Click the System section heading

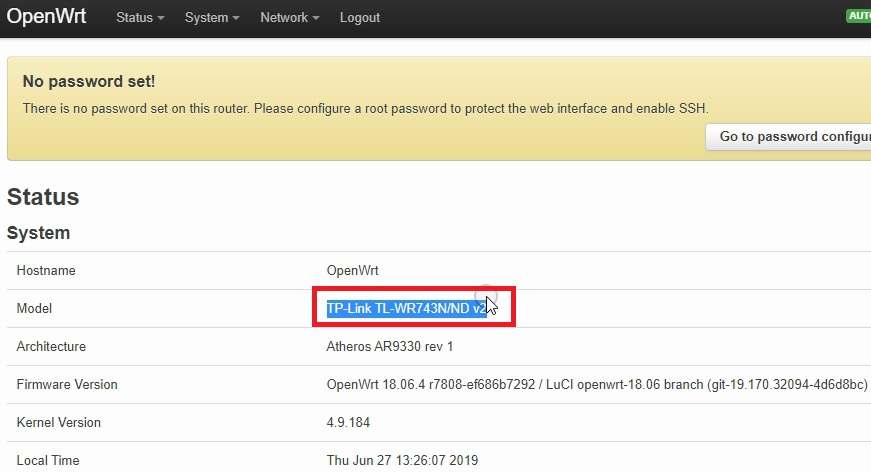coord(39,233)
